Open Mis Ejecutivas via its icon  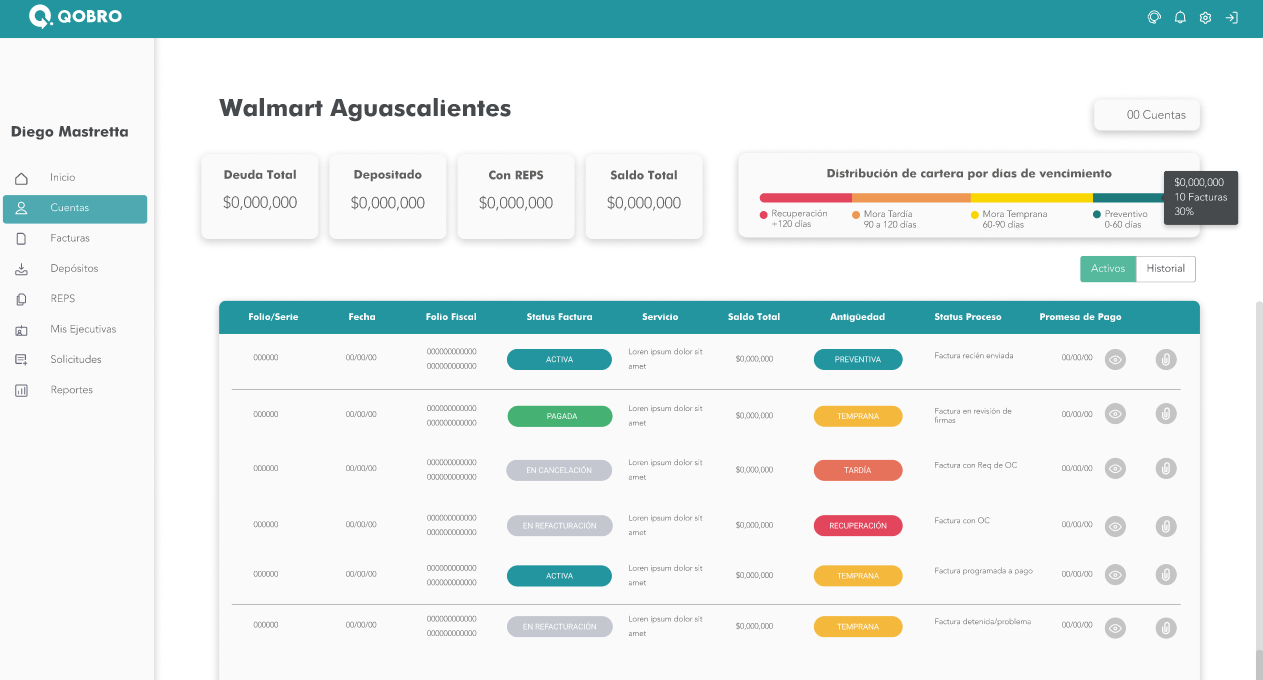(21, 329)
